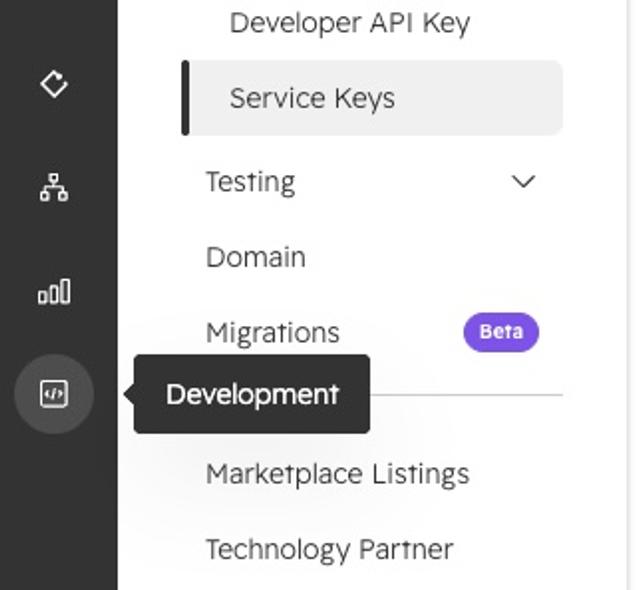Image resolution: width=640 pixels, height=590 pixels.
Task: Open the hierarchy tree sidebar icon
Action: (x=54, y=187)
